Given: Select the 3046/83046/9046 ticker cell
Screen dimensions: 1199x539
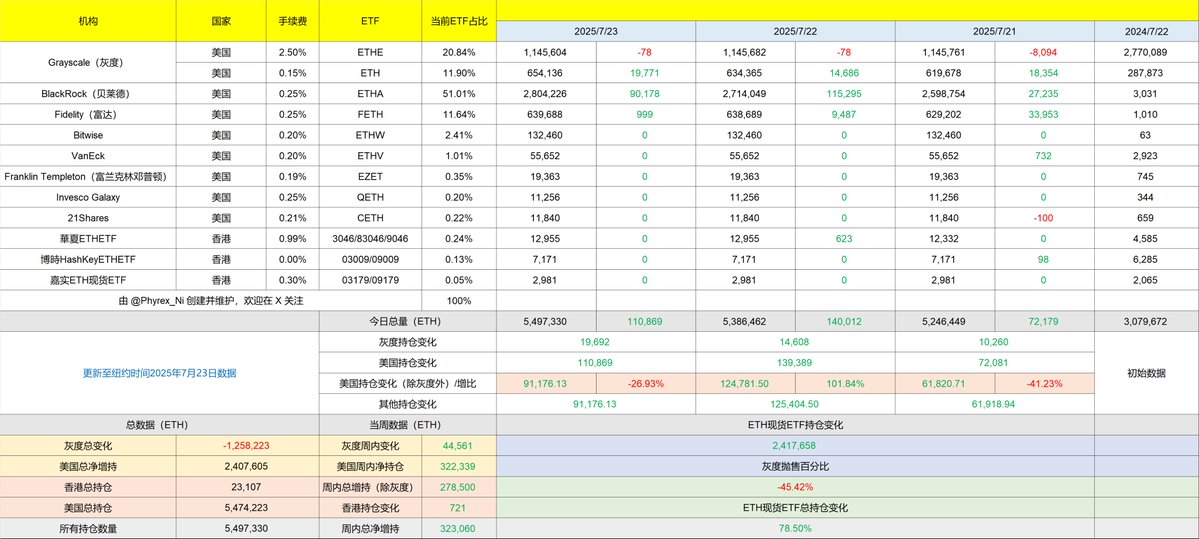Looking at the screenshot, I should point(370,238).
